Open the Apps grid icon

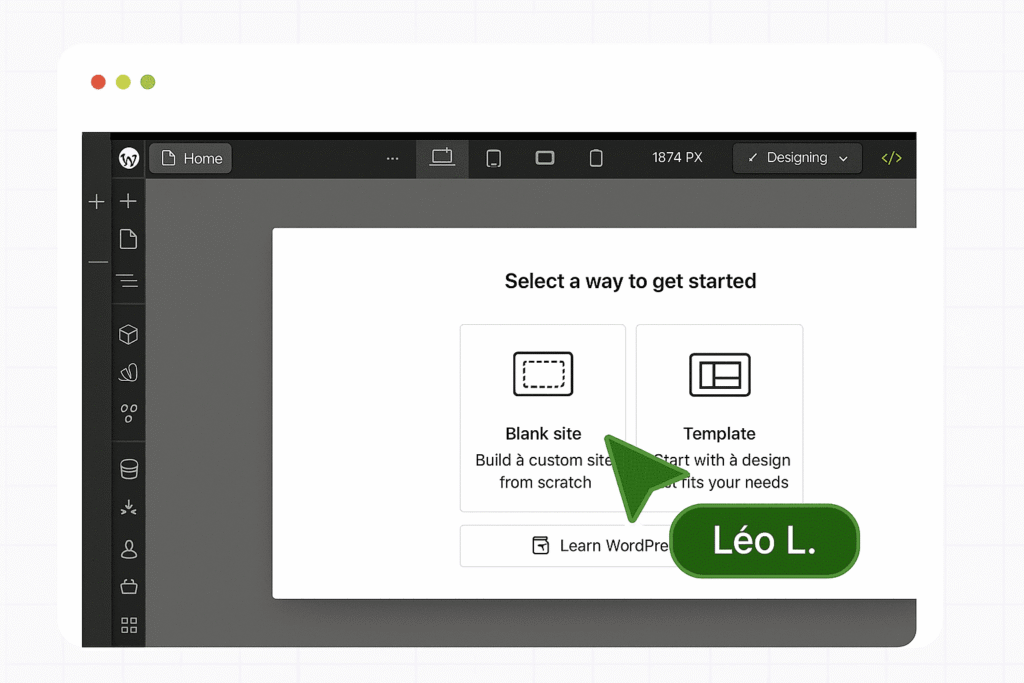tap(128, 625)
